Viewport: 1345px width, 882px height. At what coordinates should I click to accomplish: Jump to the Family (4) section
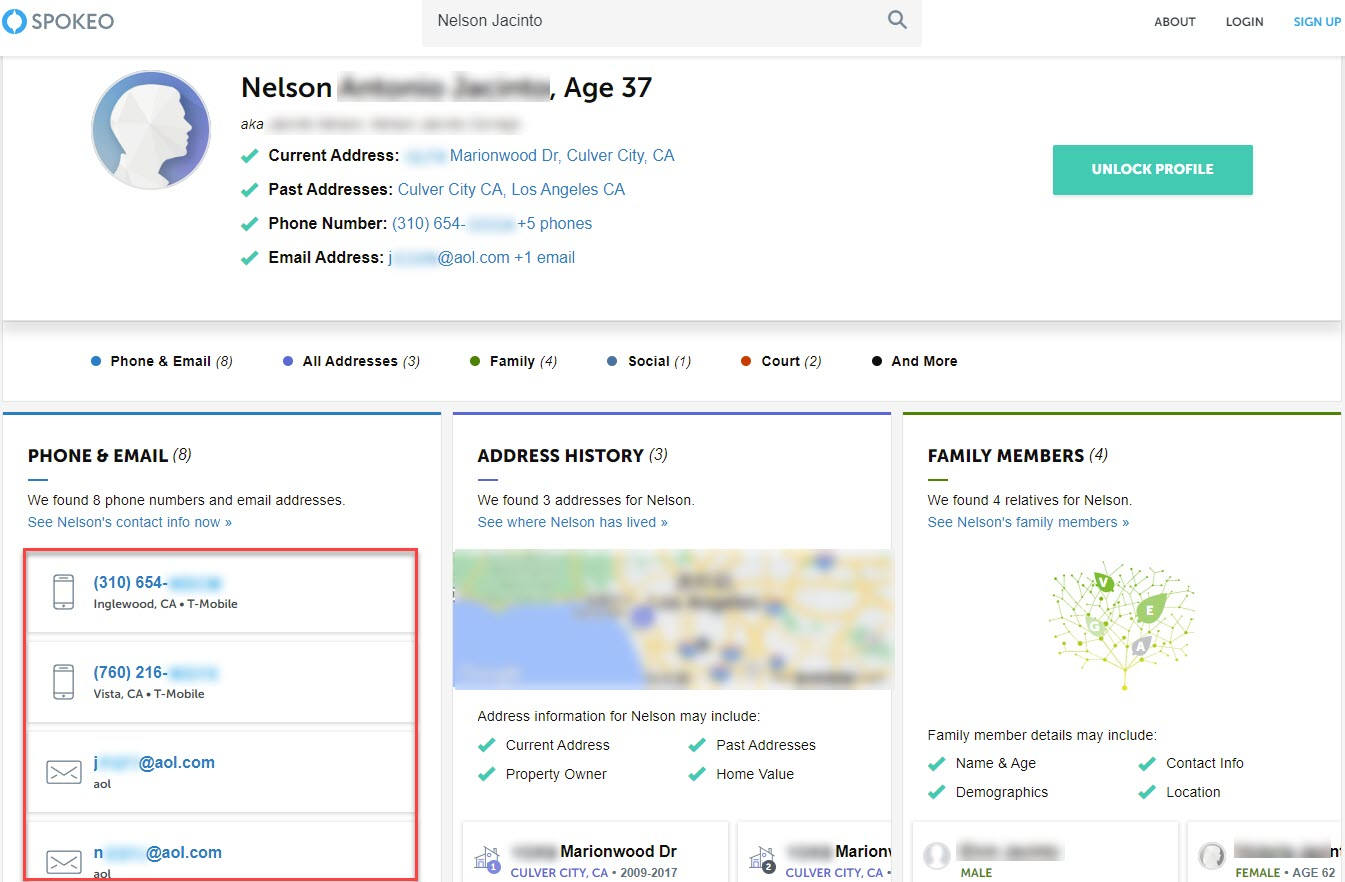point(513,361)
